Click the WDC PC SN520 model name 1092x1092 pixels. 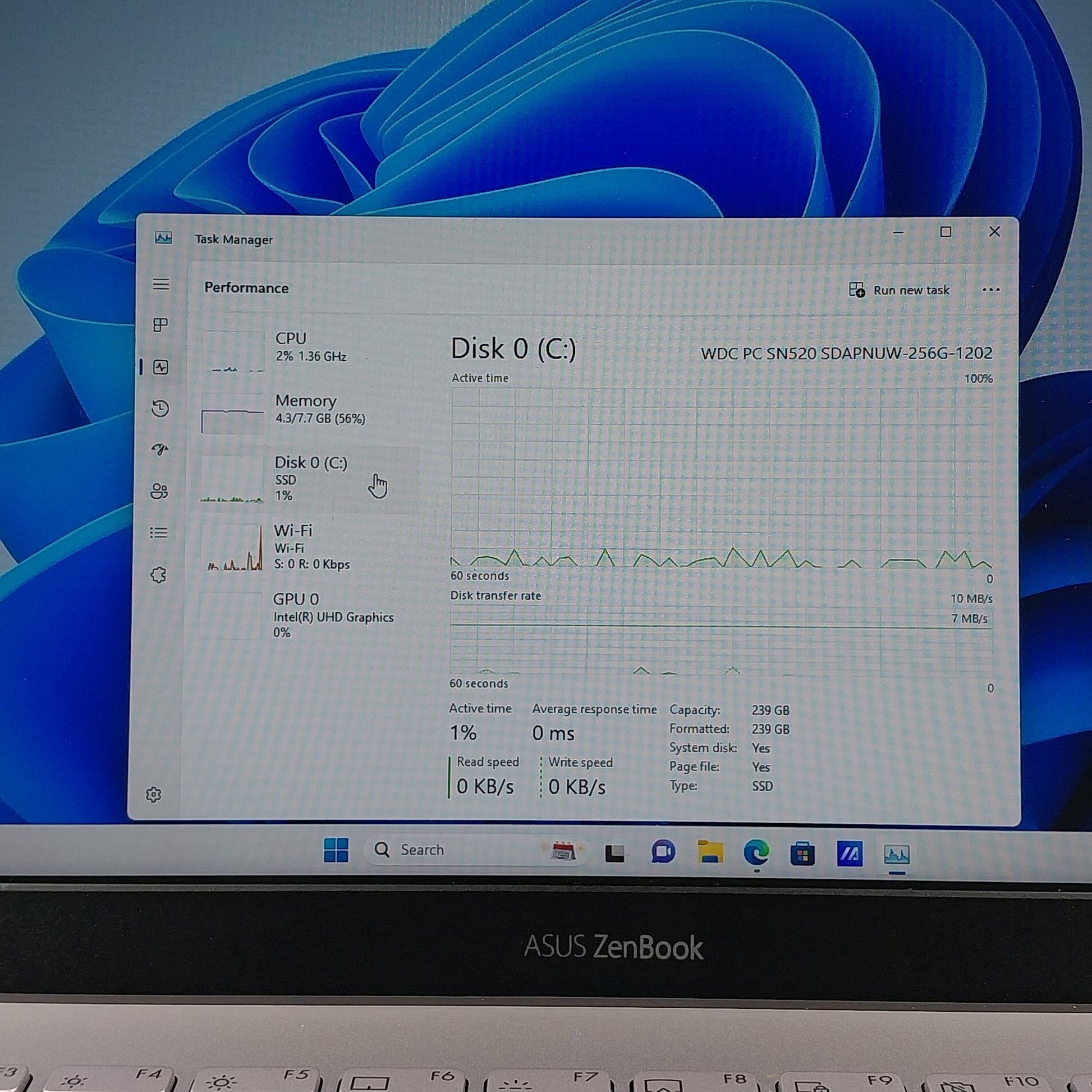pos(846,354)
